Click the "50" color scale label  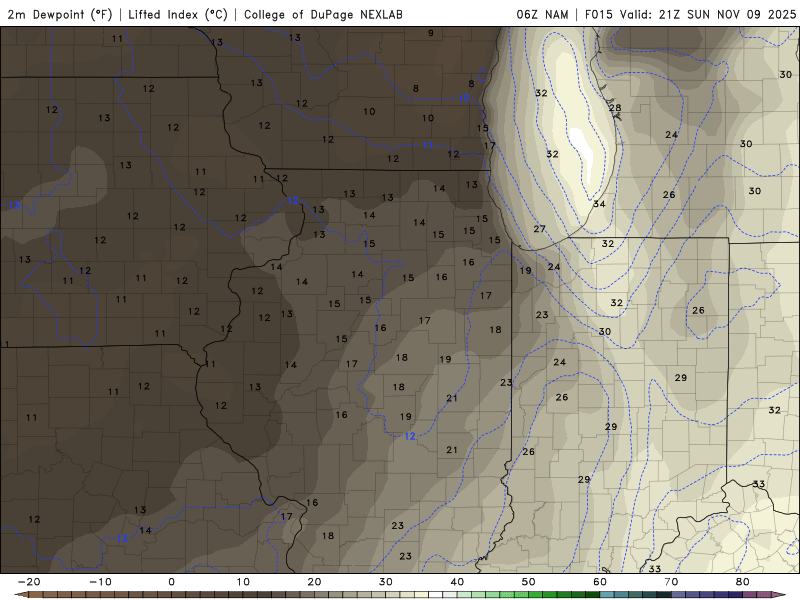529,582
